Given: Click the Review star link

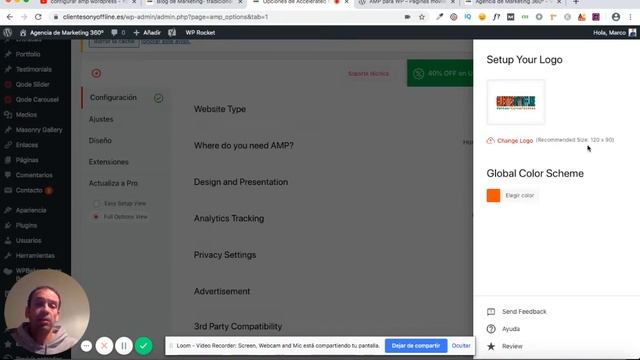Looking at the screenshot, I should click(505, 347).
